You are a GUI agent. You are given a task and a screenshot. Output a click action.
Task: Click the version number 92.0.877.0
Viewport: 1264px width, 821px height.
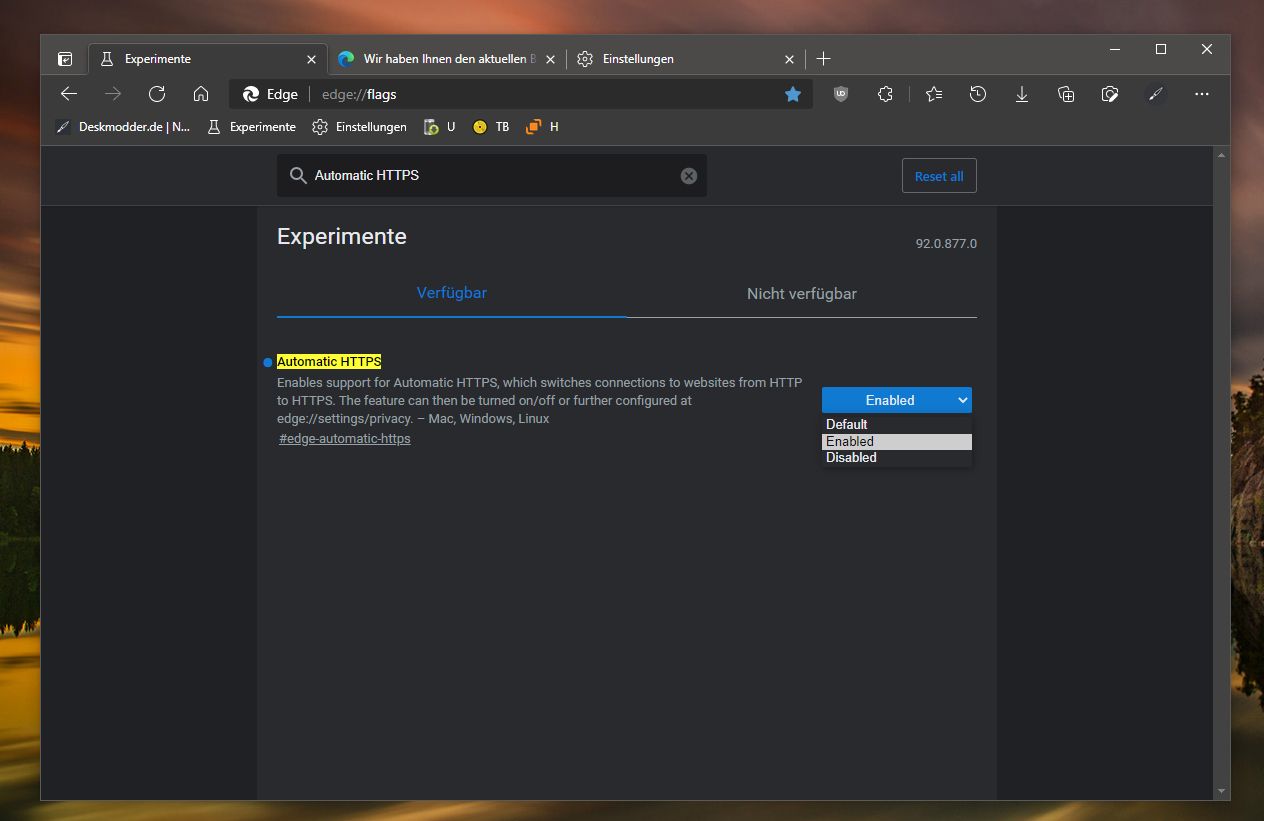point(946,243)
